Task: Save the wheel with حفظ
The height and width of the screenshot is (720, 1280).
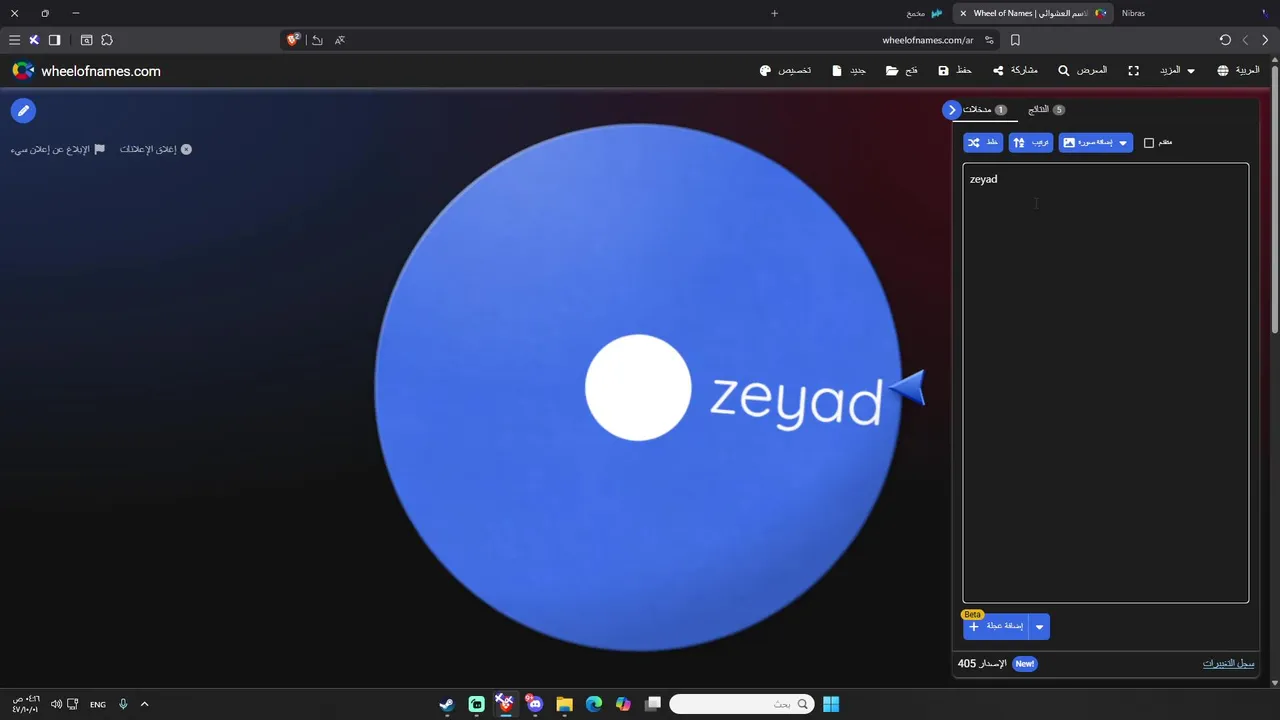Action: pos(955,71)
